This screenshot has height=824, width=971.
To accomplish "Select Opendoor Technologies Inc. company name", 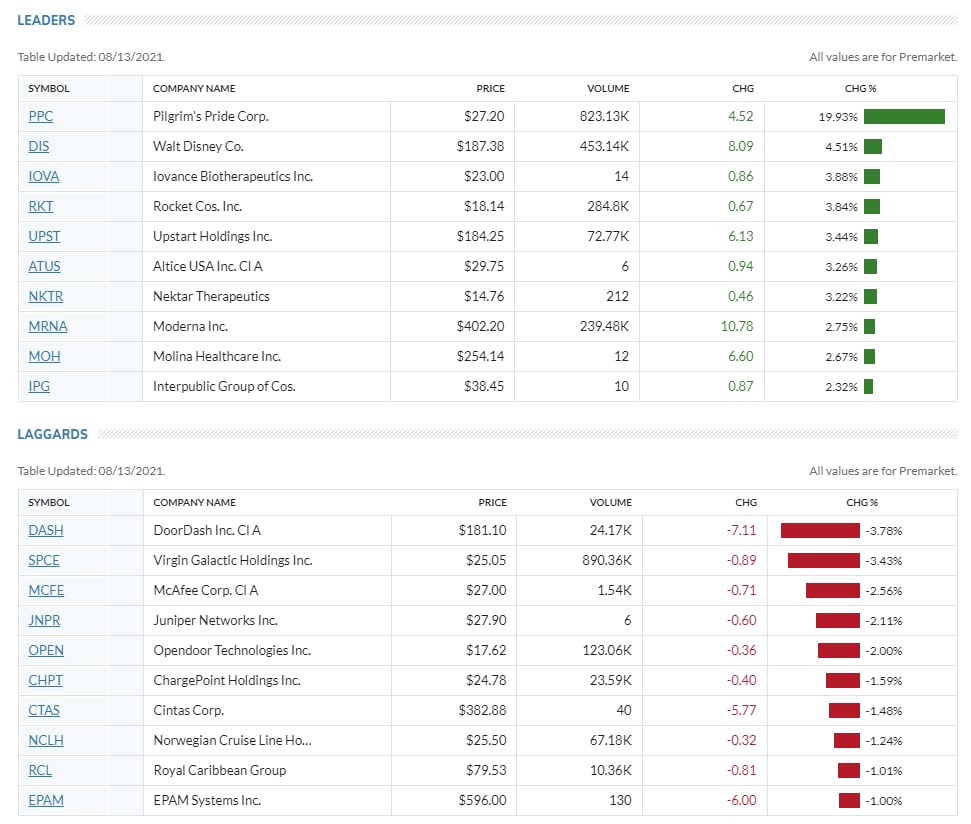I will click(x=232, y=651).
